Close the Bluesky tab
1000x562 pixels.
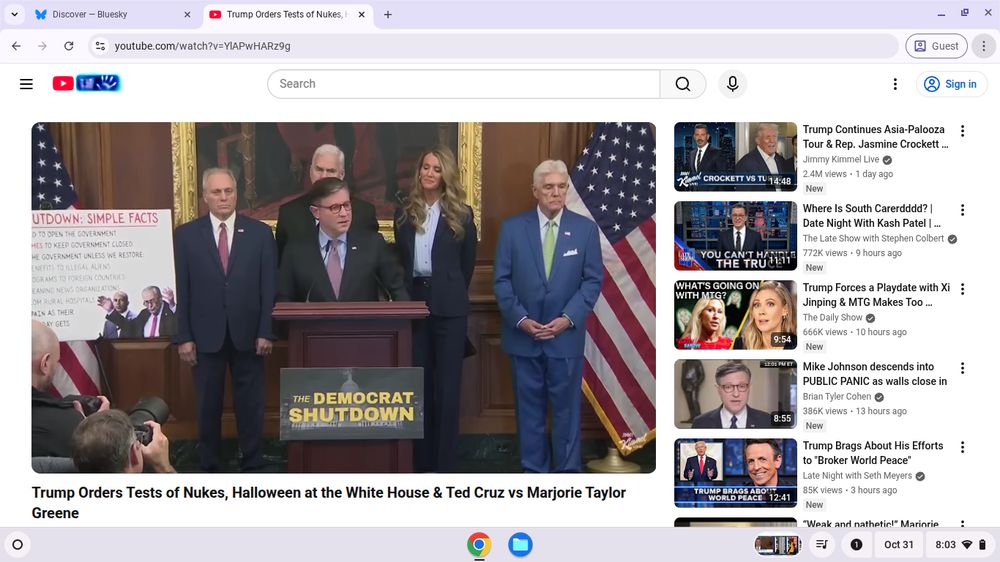[187, 14]
